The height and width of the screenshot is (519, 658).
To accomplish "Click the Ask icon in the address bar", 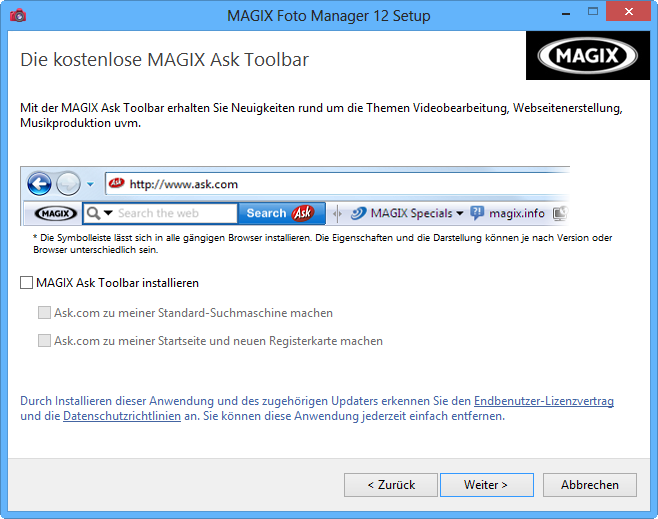I will [x=115, y=184].
